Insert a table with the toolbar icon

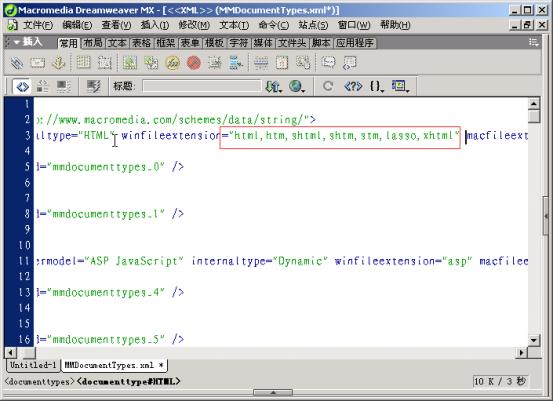[x=84, y=63]
